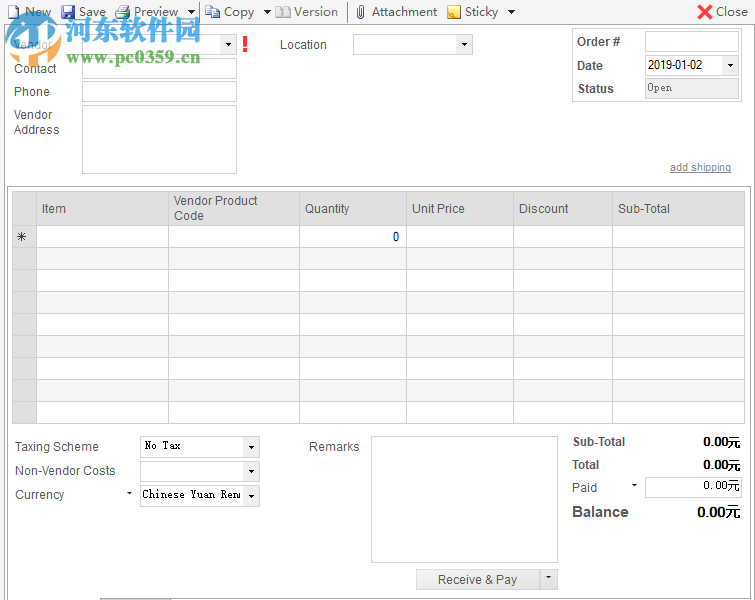Click the Attachment paperclip icon
Viewport: 755px width, 600px height.
[x=360, y=12]
